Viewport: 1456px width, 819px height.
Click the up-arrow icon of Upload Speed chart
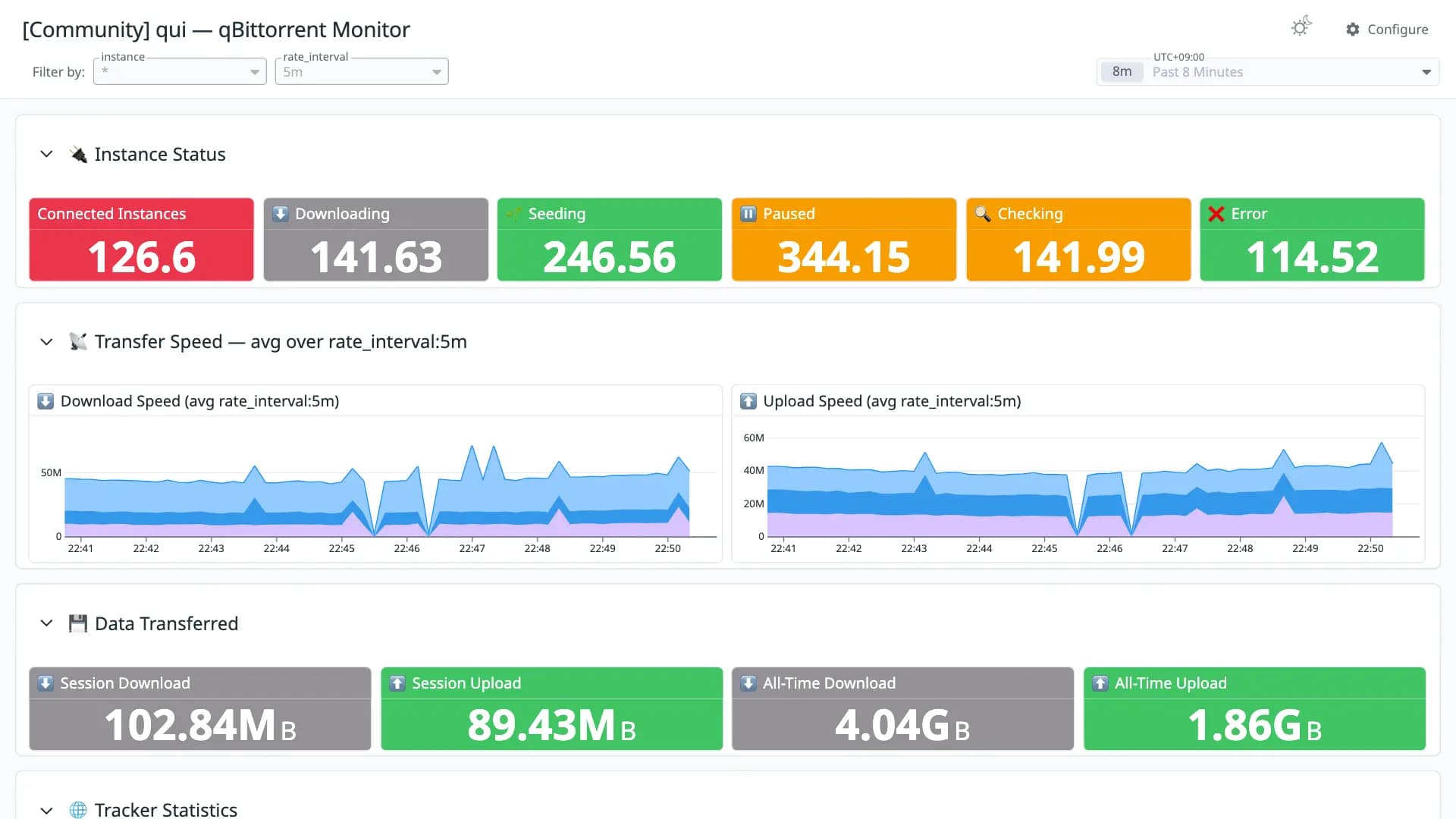(x=748, y=401)
